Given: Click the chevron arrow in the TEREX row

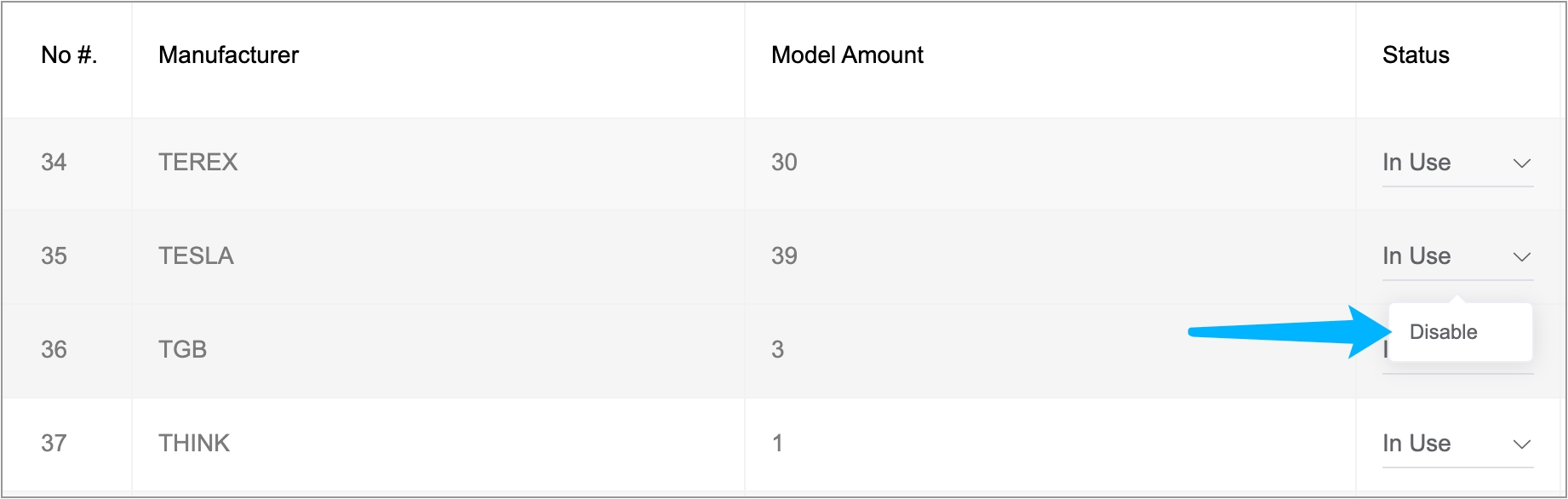Looking at the screenshot, I should point(1521,163).
